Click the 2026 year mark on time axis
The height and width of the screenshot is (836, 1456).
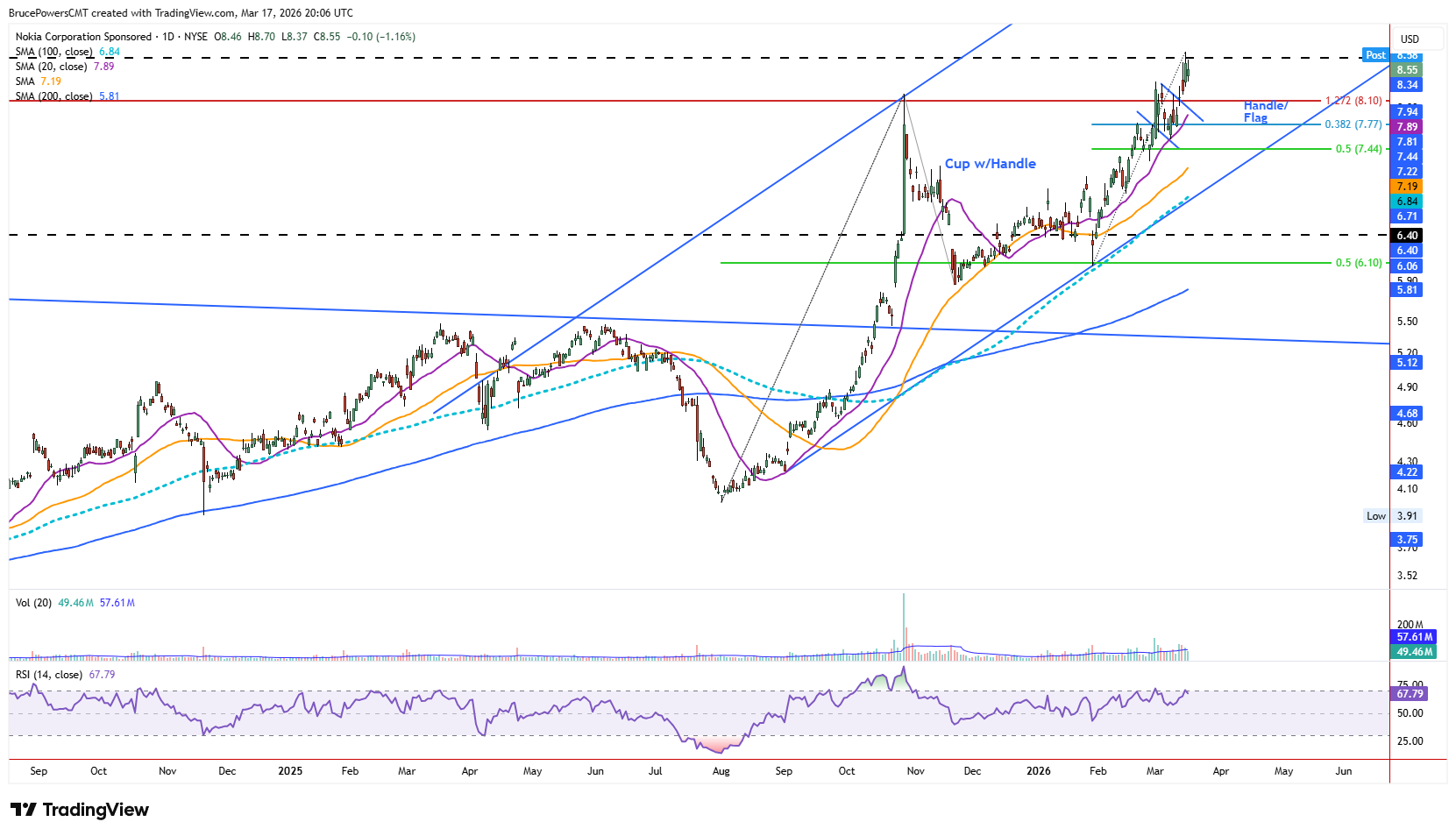(x=1039, y=771)
